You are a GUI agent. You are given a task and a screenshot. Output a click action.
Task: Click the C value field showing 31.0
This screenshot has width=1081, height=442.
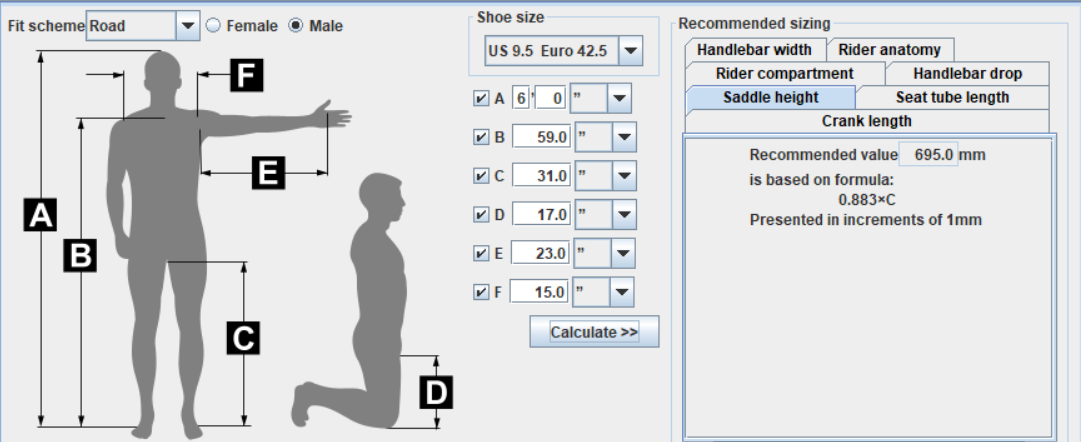[541, 176]
